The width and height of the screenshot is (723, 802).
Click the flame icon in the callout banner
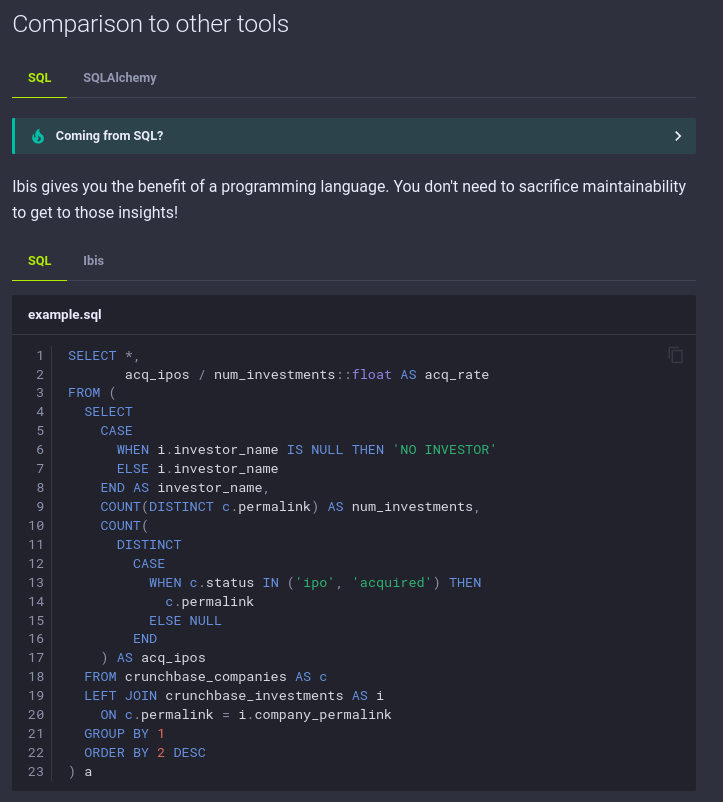[x=38, y=135]
